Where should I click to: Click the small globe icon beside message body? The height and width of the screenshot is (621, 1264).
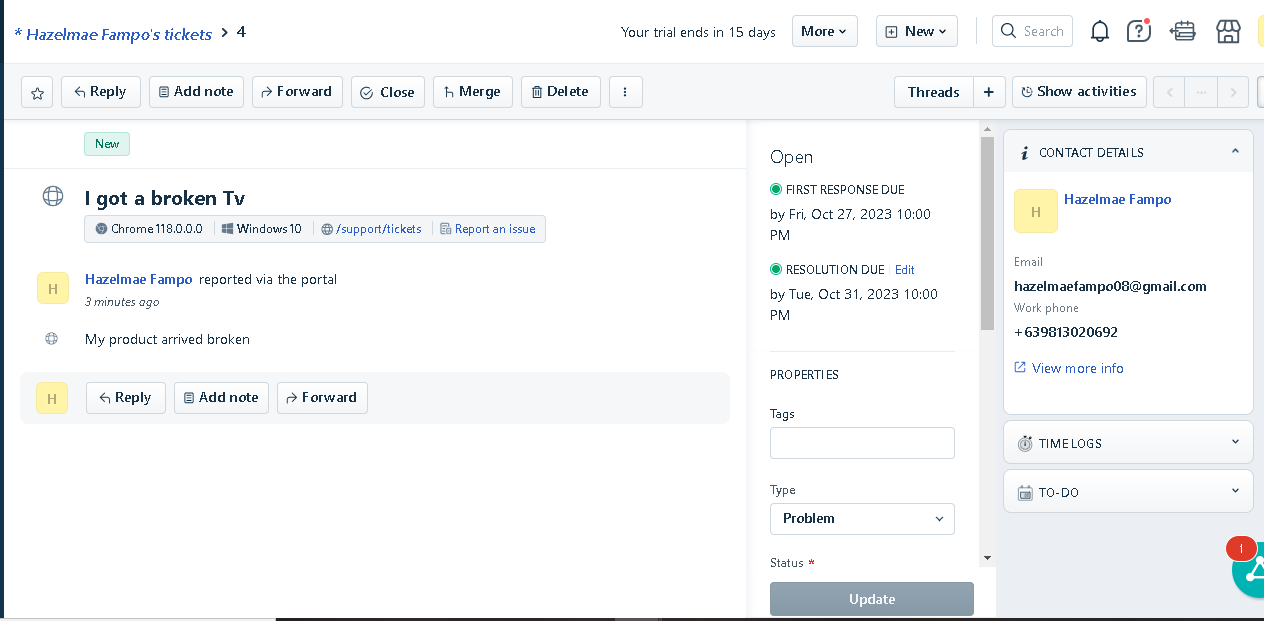click(x=51, y=339)
